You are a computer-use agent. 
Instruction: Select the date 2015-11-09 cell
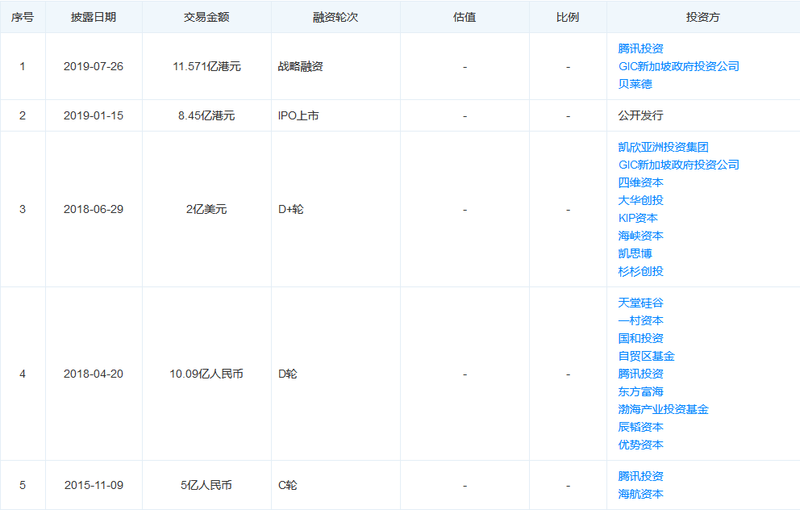pyautogui.click(x=94, y=485)
